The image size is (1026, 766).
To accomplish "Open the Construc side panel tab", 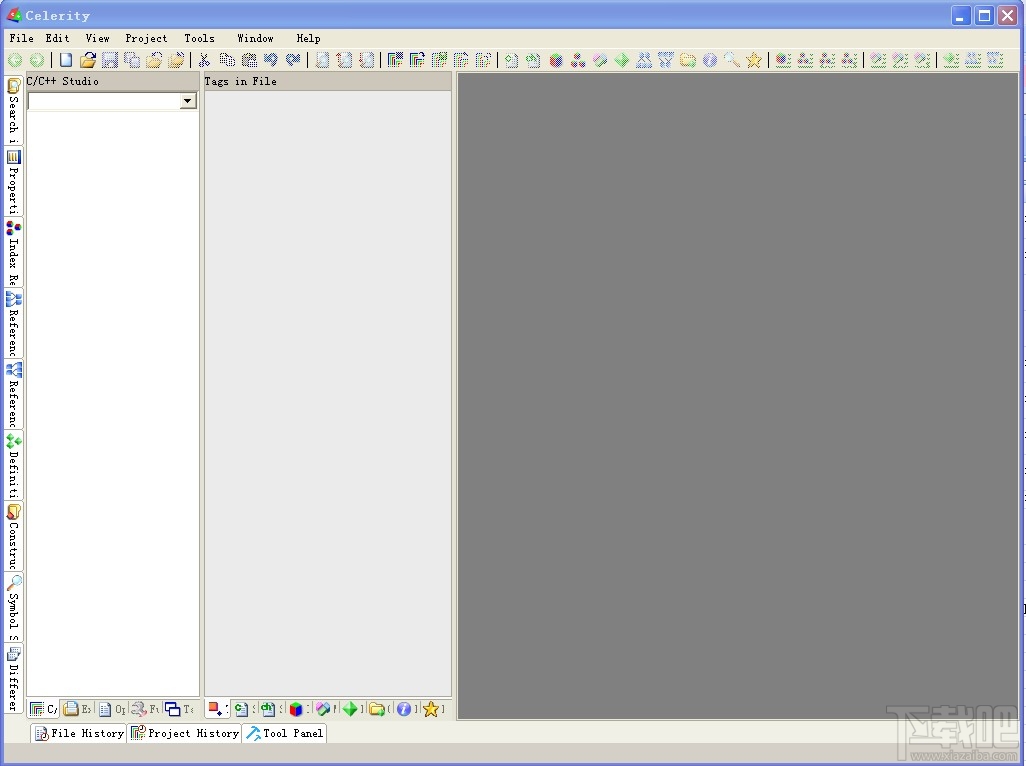I will pyautogui.click(x=14, y=537).
